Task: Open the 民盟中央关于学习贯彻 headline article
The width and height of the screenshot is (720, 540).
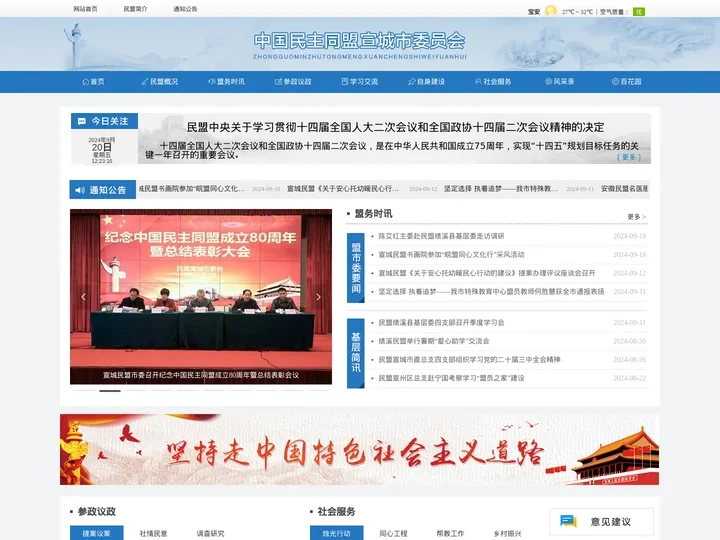Action: click(x=395, y=127)
